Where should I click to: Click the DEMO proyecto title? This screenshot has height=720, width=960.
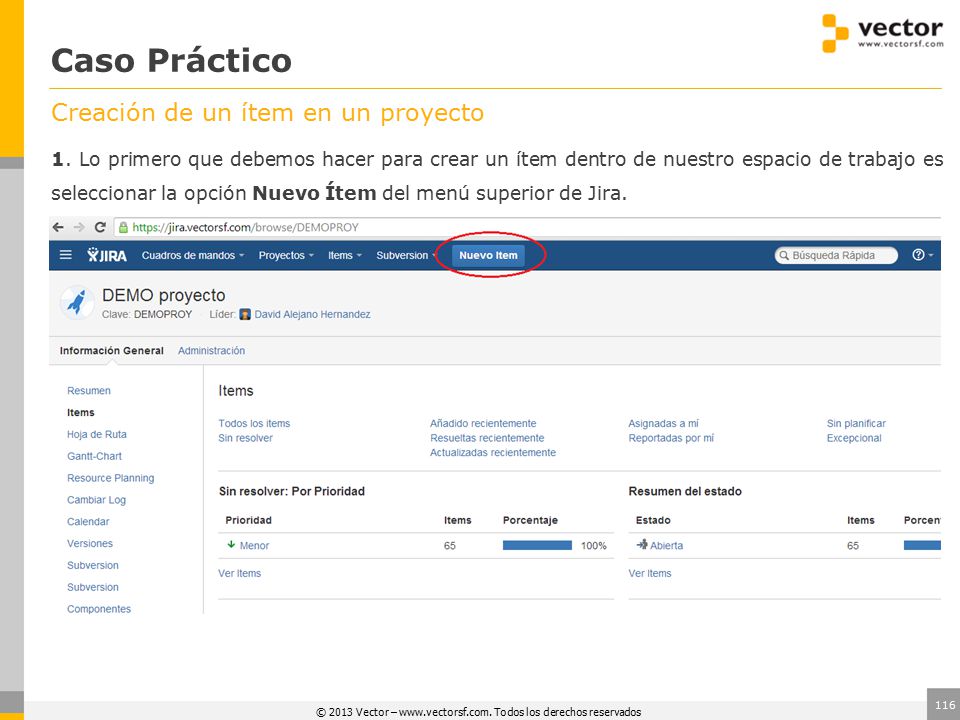coord(163,295)
